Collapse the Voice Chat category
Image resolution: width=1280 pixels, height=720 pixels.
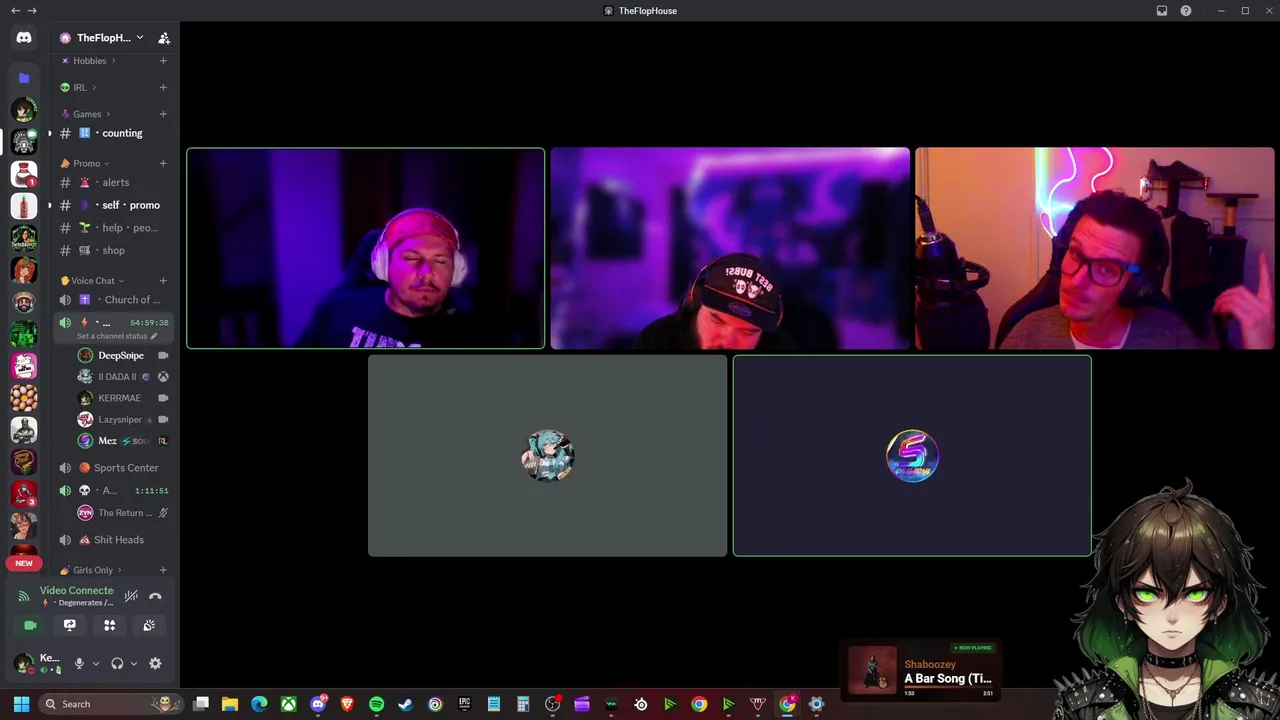pos(92,281)
